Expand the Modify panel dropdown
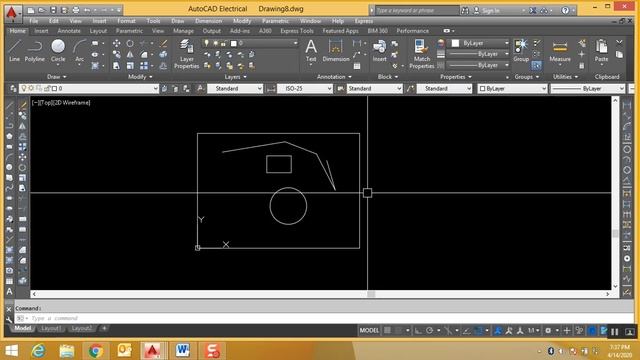Viewport: 640px width, 360px height. (140, 77)
